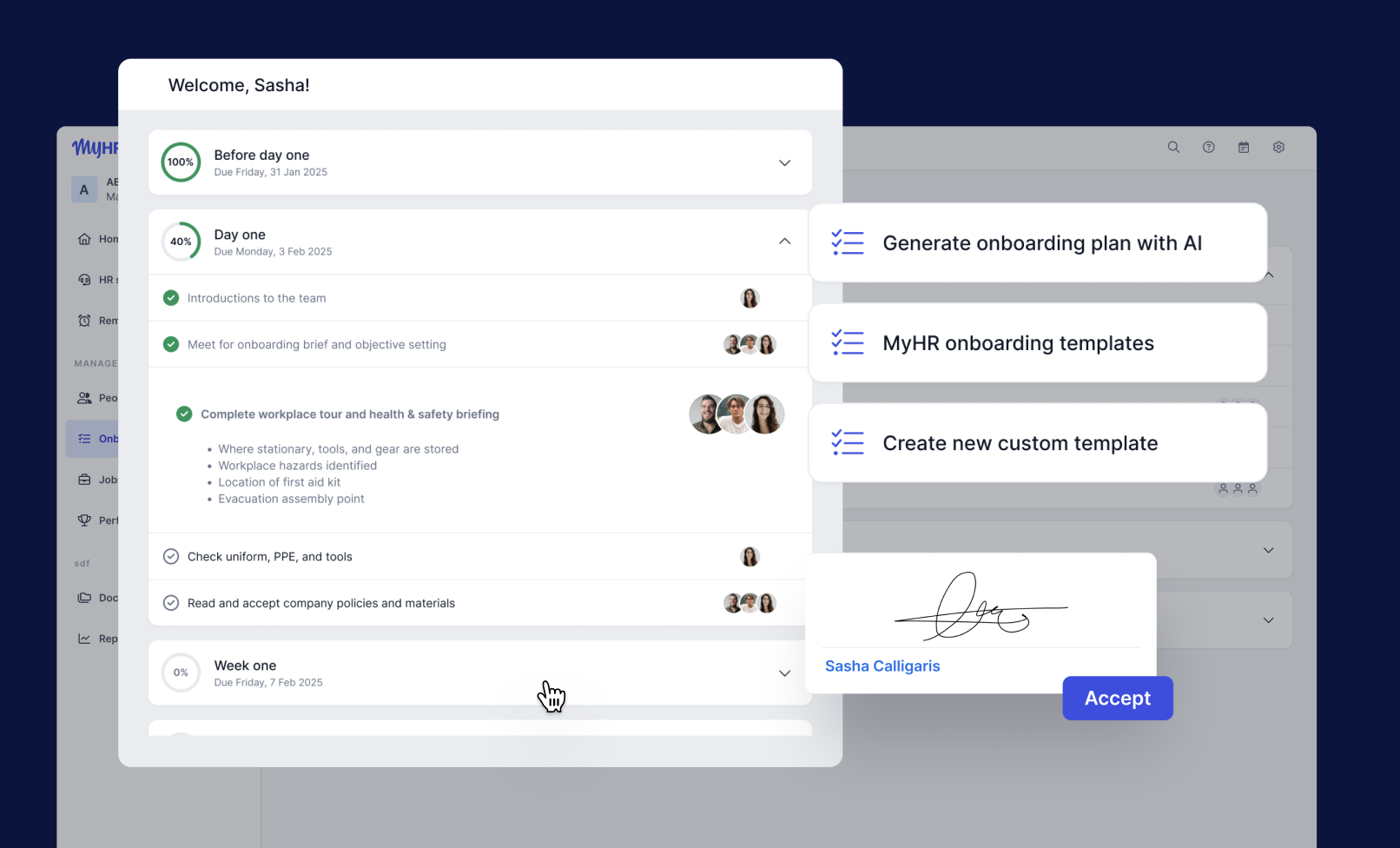Click the Reports chart icon in sidebar
Image resolution: width=1400 pixels, height=848 pixels.
tap(84, 639)
